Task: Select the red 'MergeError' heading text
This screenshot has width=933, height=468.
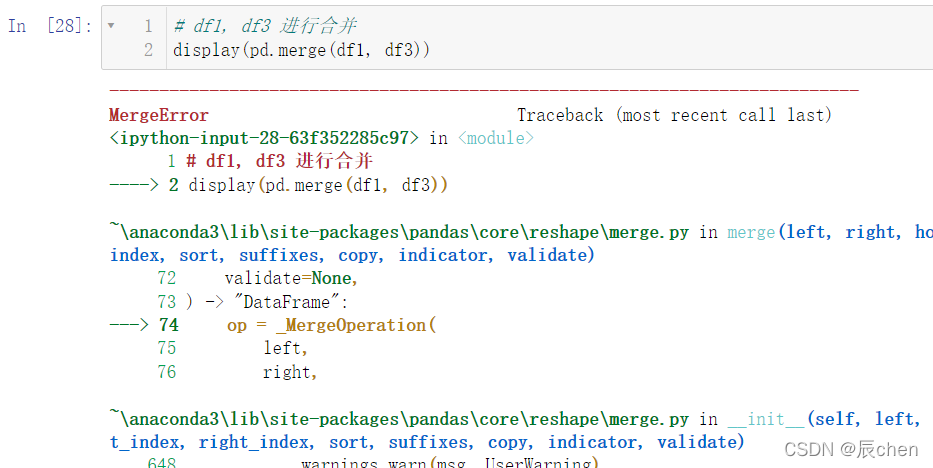Action: [159, 115]
